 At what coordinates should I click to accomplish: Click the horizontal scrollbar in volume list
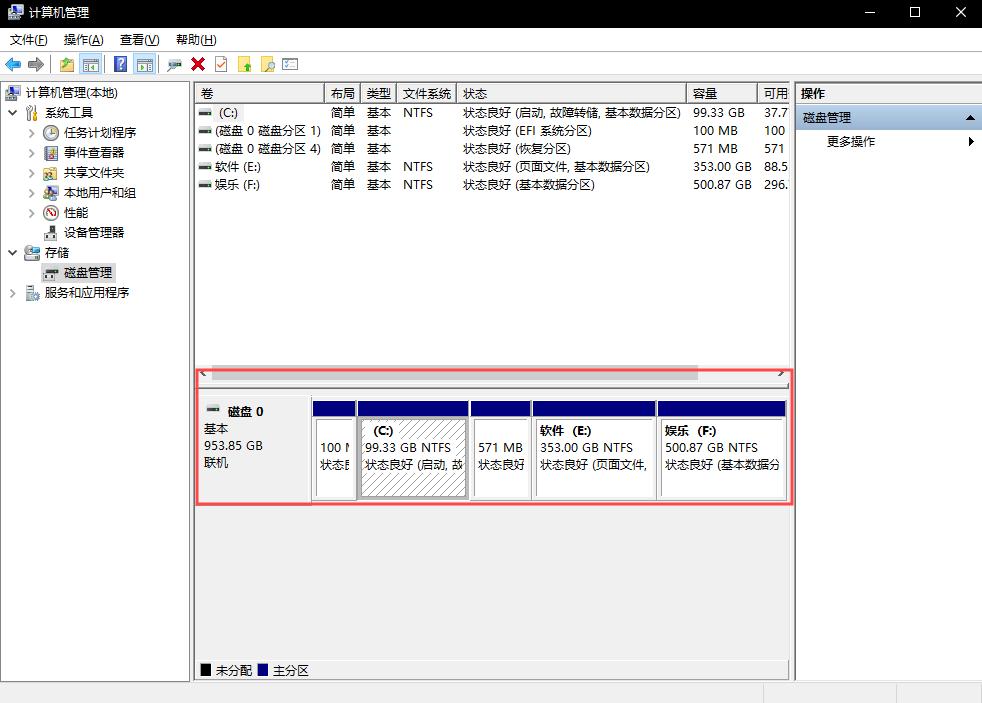(x=455, y=373)
